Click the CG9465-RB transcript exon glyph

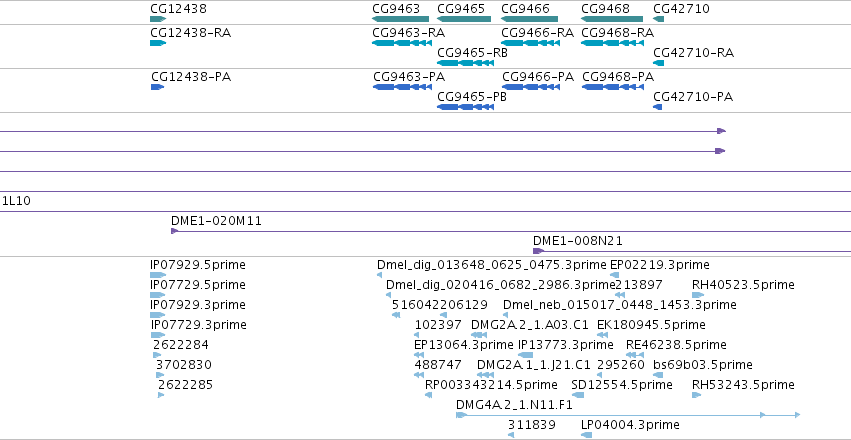coord(465,63)
